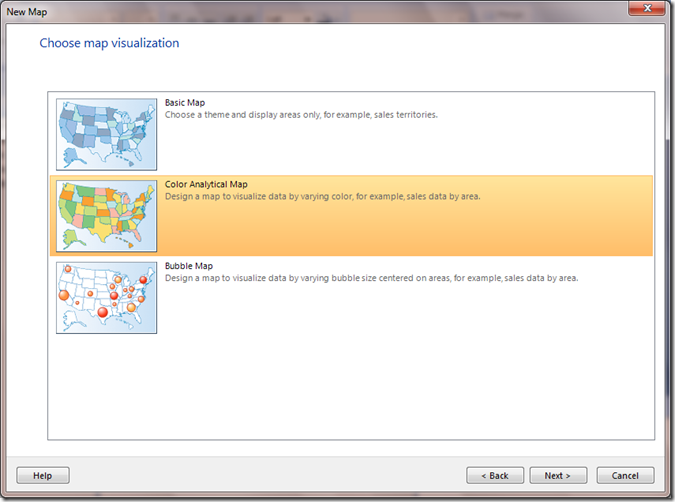Click the description about varying color
Viewport: 675px width, 502px height.
pyautogui.click(x=323, y=196)
